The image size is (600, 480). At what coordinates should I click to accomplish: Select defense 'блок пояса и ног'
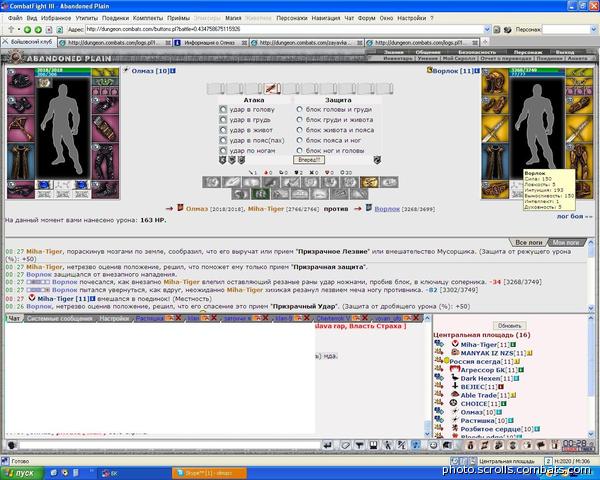pyautogui.click(x=300, y=140)
